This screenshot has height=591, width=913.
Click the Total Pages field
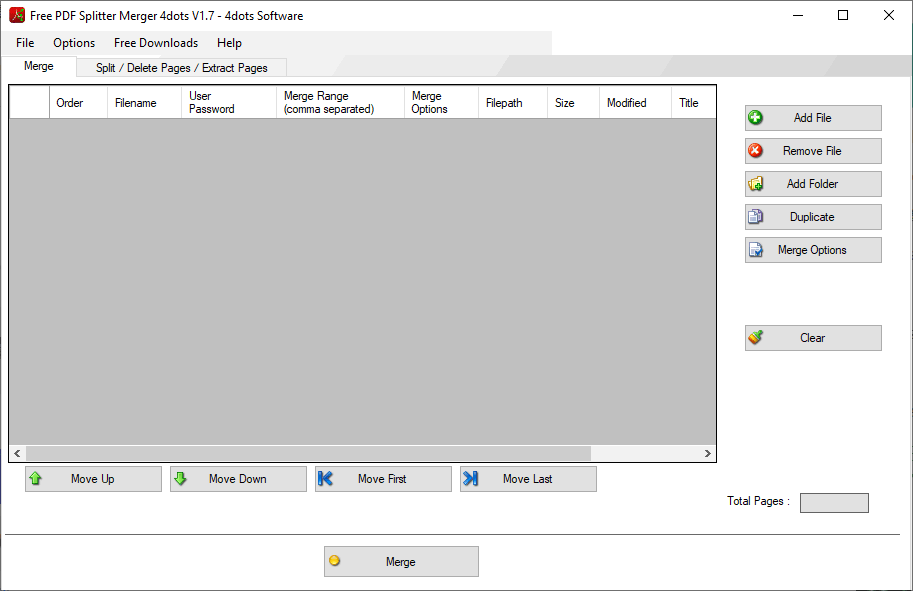point(834,502)
